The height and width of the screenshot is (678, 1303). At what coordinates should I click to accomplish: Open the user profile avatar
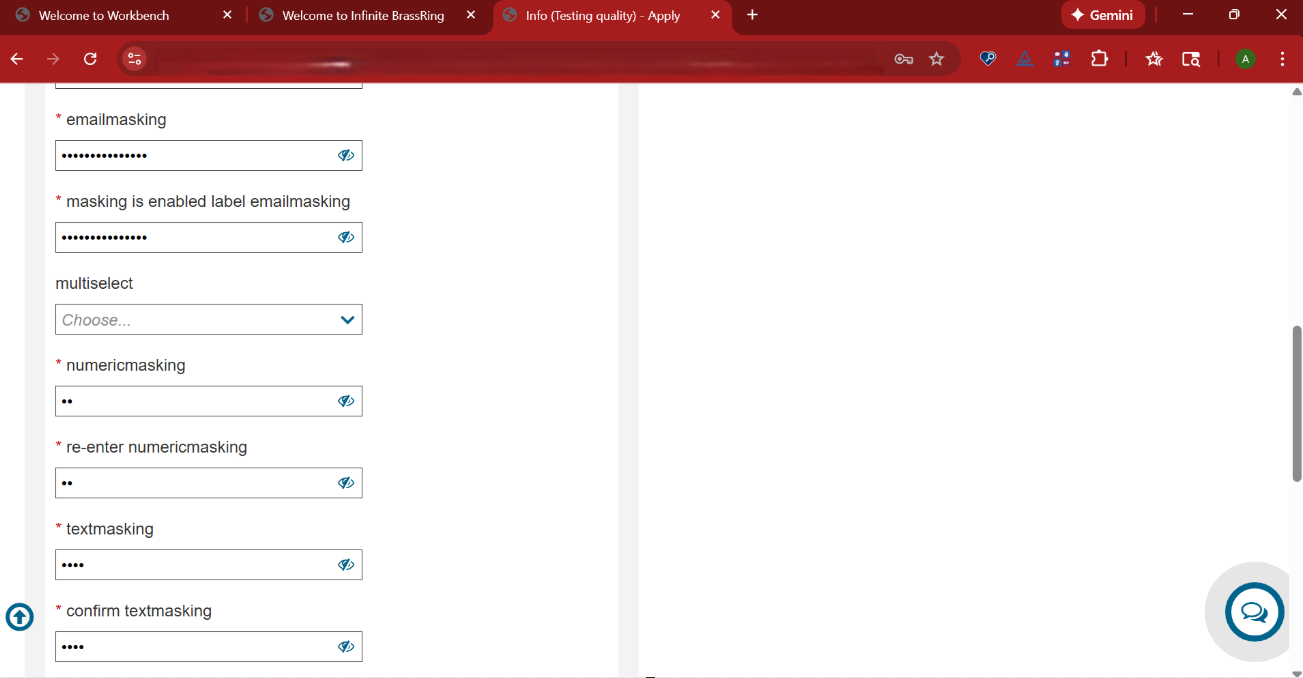click(1245, 59)
